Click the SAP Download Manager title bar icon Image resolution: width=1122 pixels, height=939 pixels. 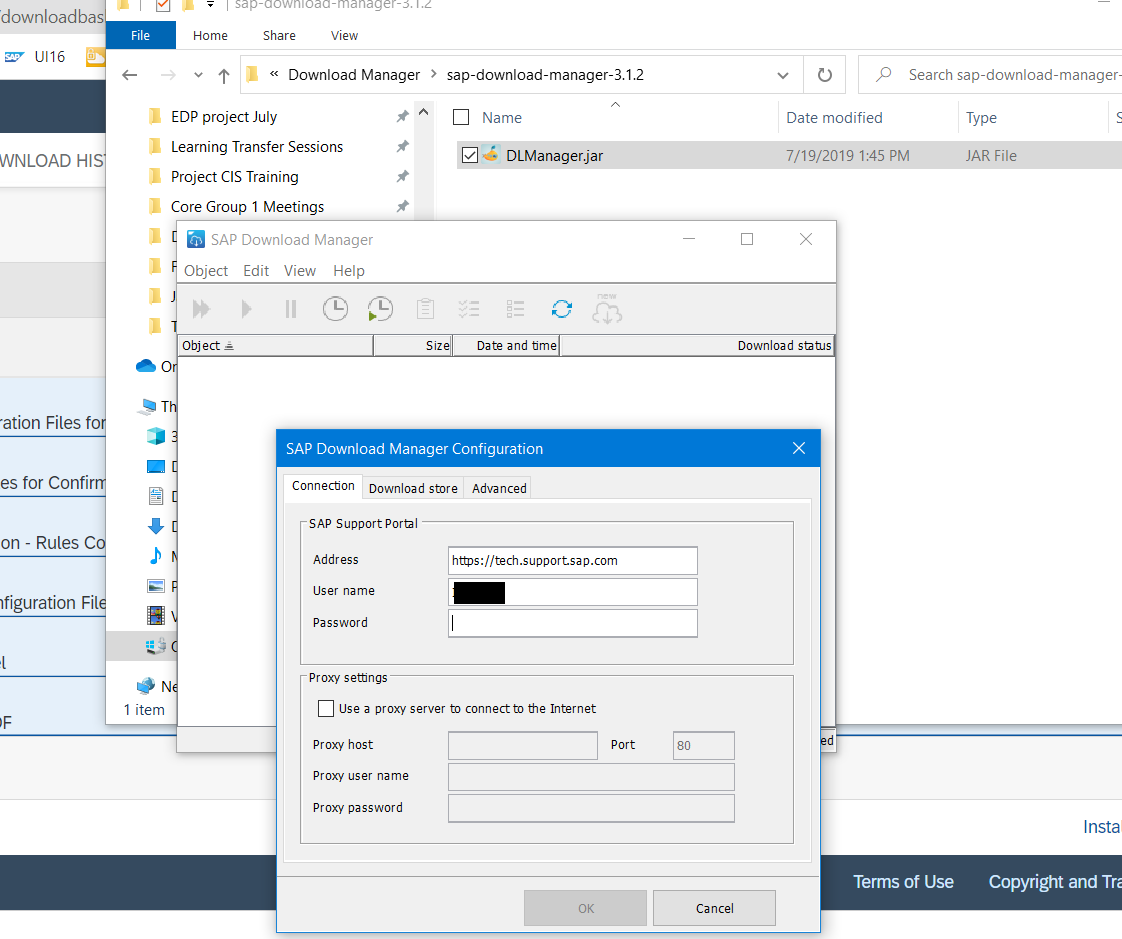pyautogui.click(x=195, y=240)
